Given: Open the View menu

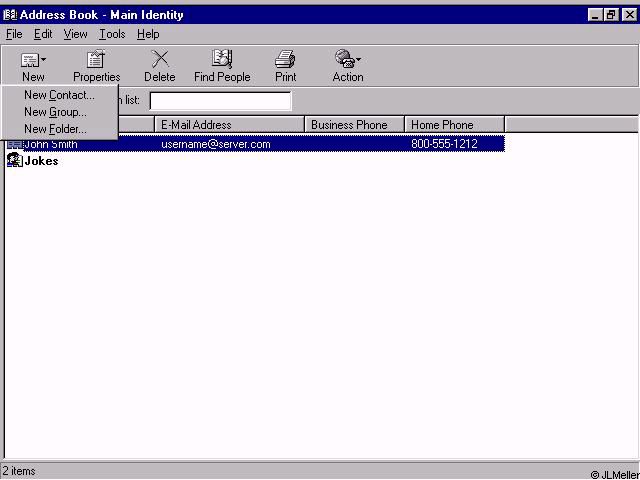Looking at the screenshot, I should pyautogui.click(x=76, y=34).
